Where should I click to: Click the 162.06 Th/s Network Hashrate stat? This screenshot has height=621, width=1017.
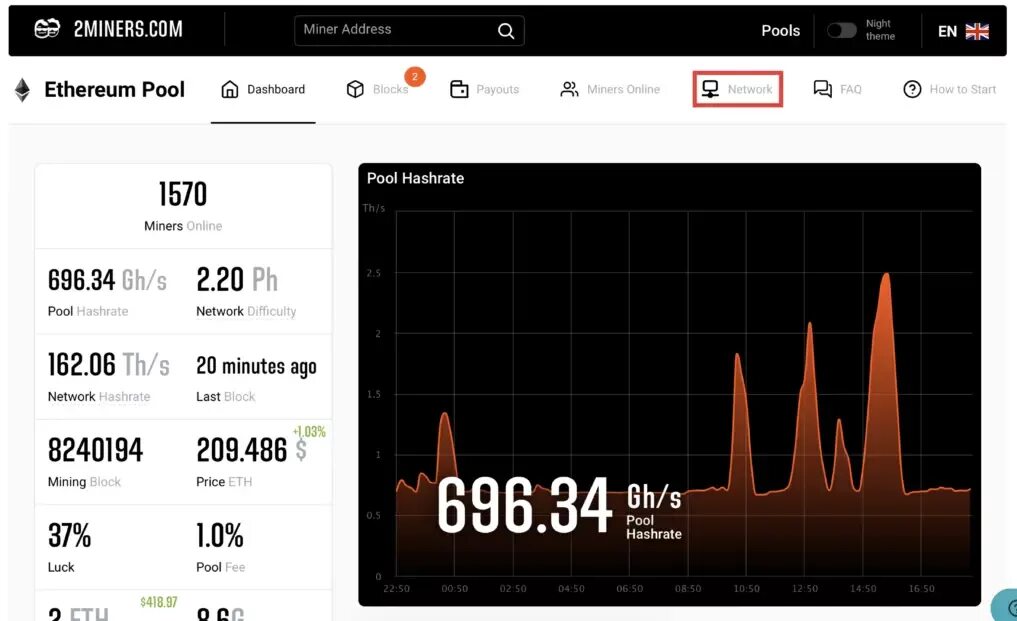tap(109, 376)
